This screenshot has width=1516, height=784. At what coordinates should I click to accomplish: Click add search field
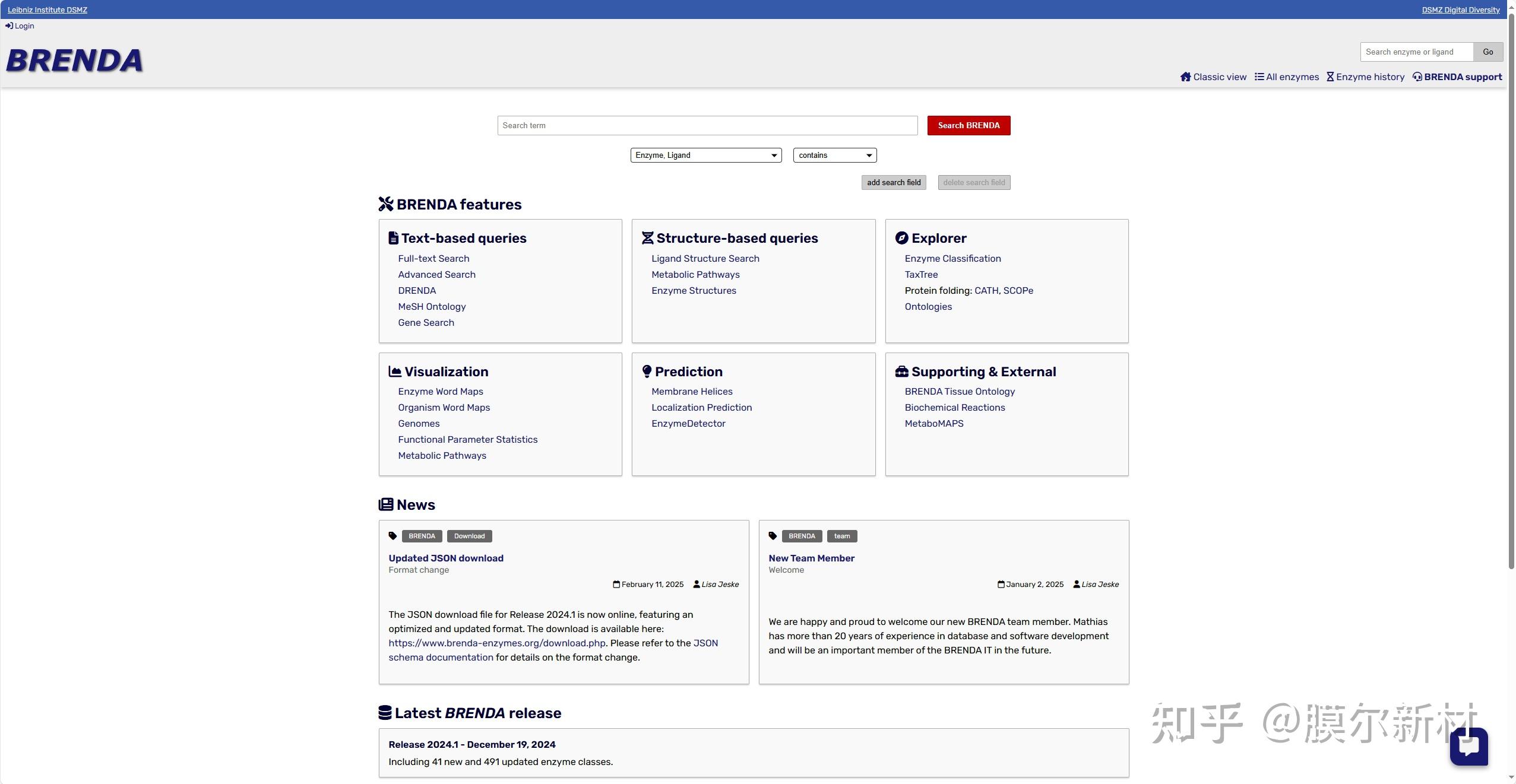coord(894,182)
